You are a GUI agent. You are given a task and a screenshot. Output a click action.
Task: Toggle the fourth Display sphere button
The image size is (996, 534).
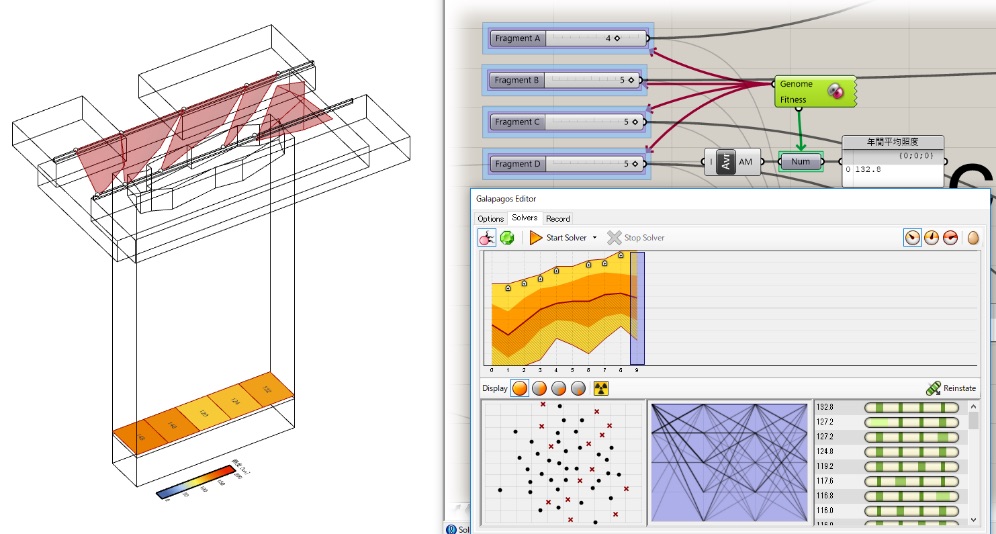coord(578,388)
